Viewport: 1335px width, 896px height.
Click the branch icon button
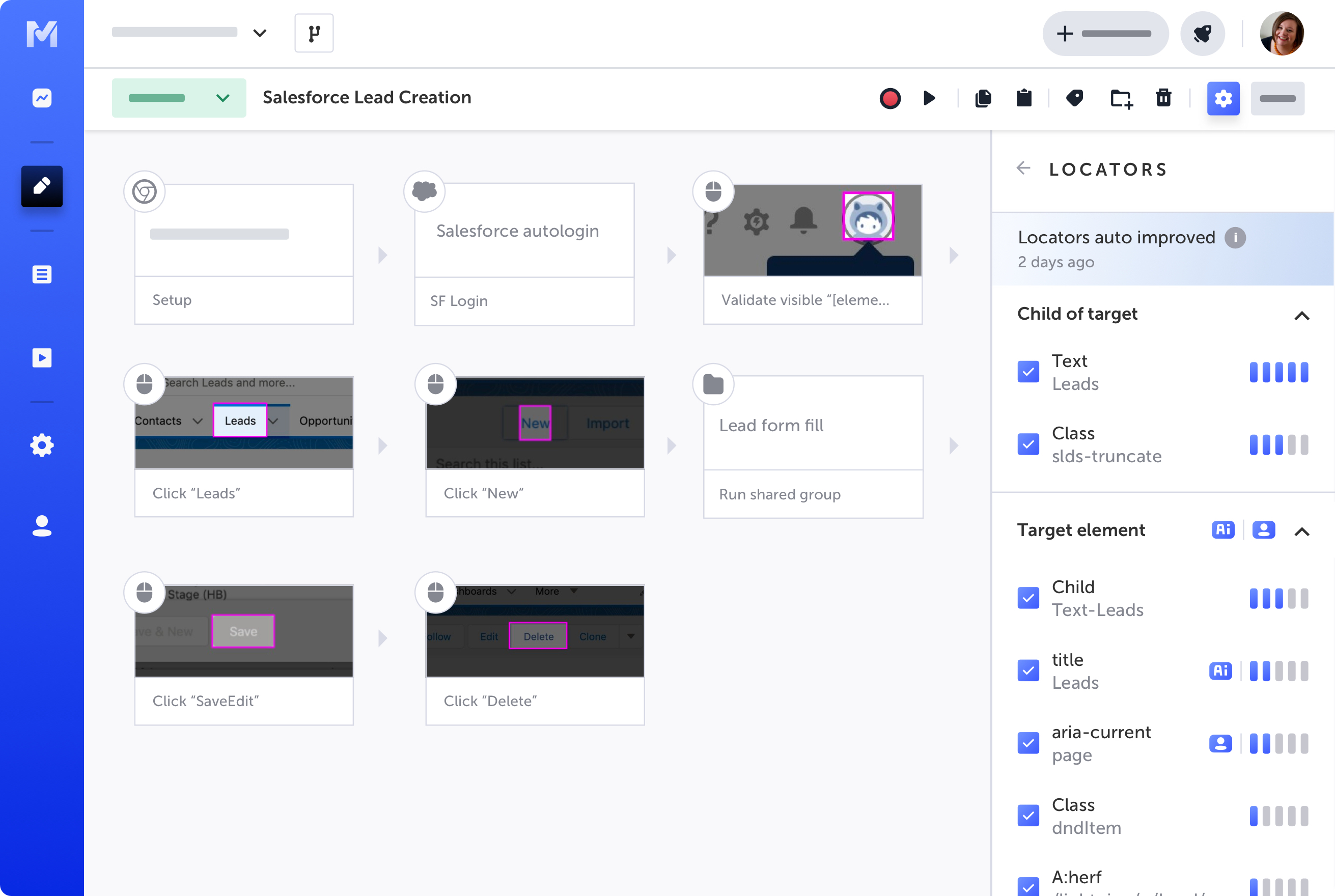pos(314,33)
